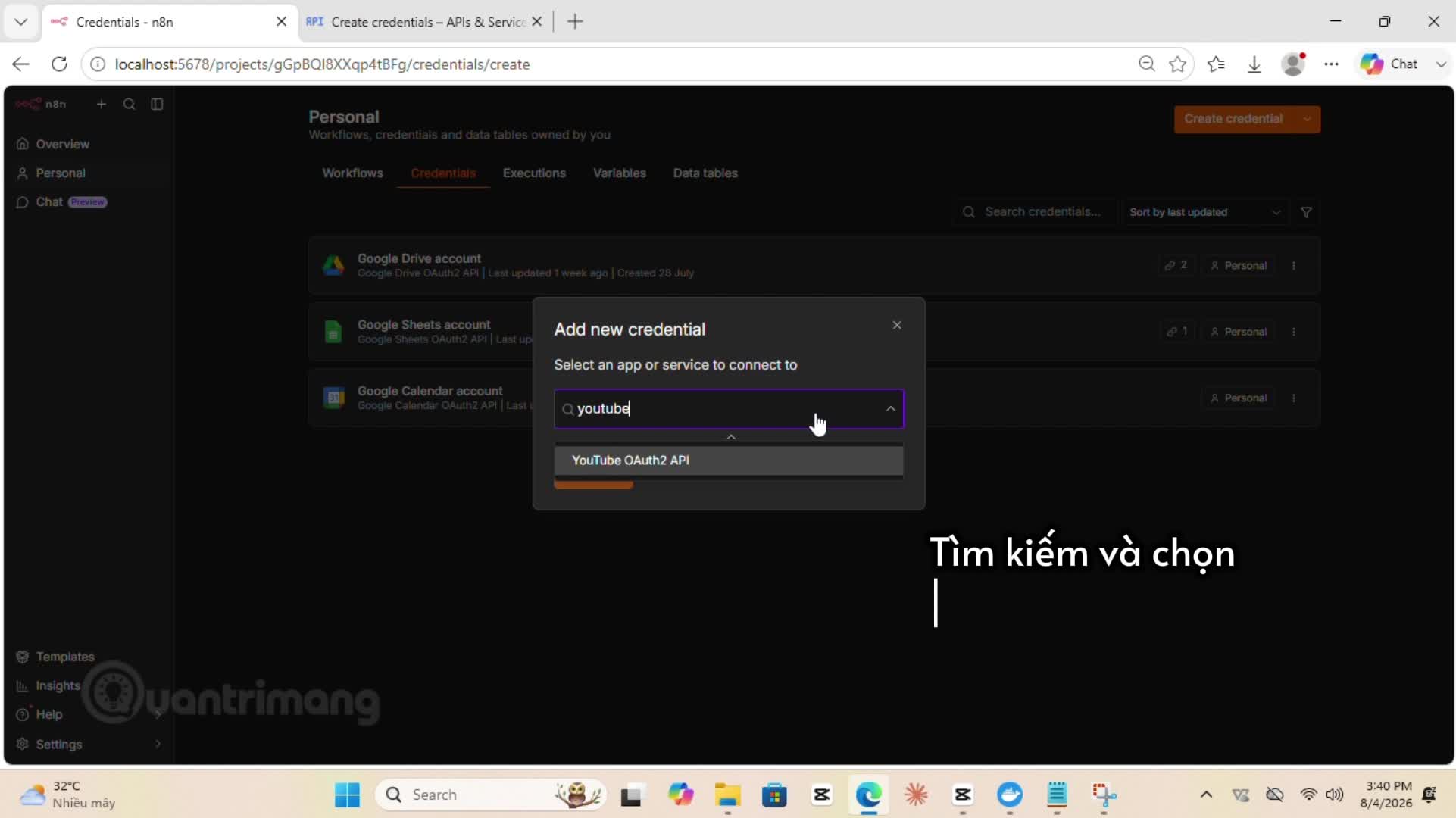This screenshot has height=818, width=1456.
Task: Switch to the Data tables tab
Action: [705, 173]
